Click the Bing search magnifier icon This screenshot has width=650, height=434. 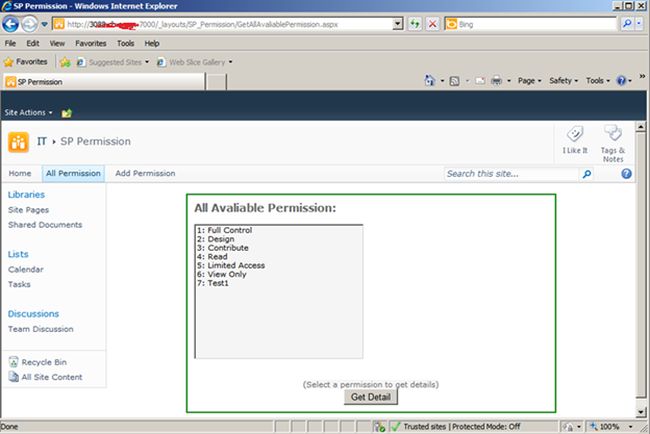tap(627, 24)
